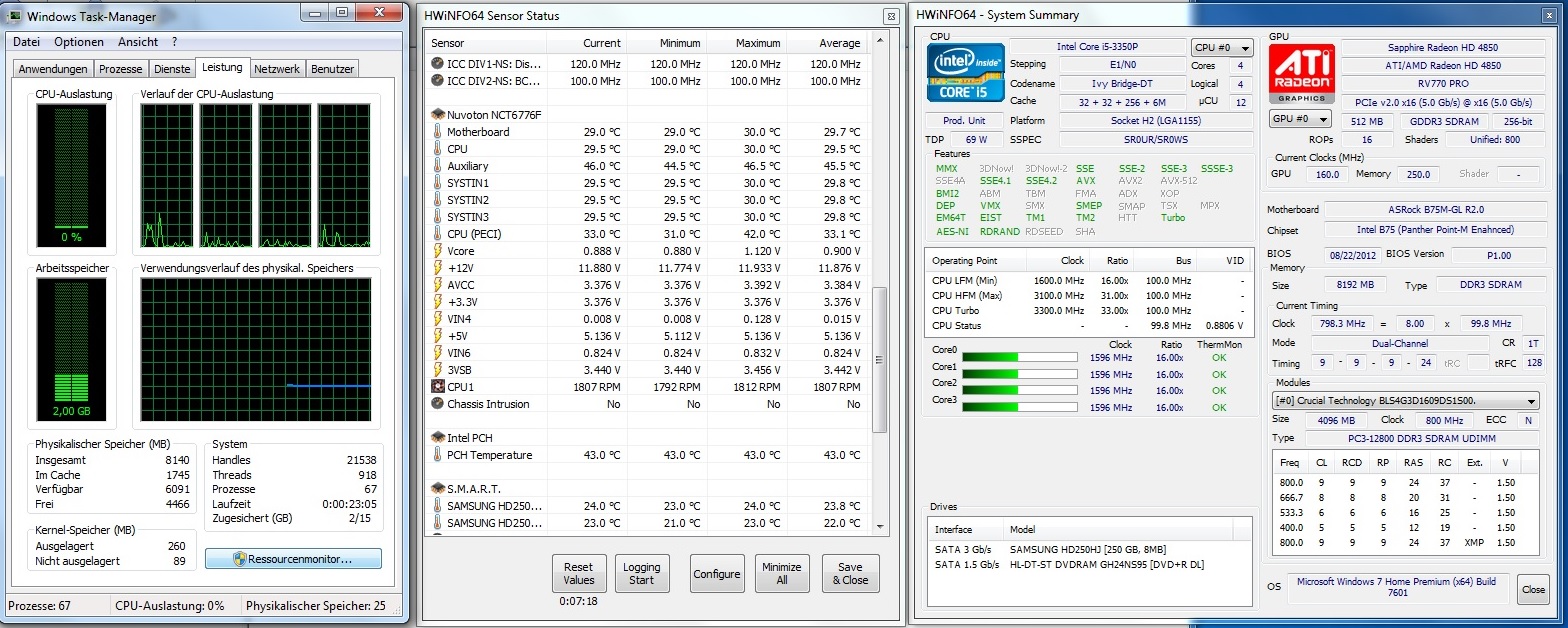Click the 3VSB voltage lightning icon

437,370
